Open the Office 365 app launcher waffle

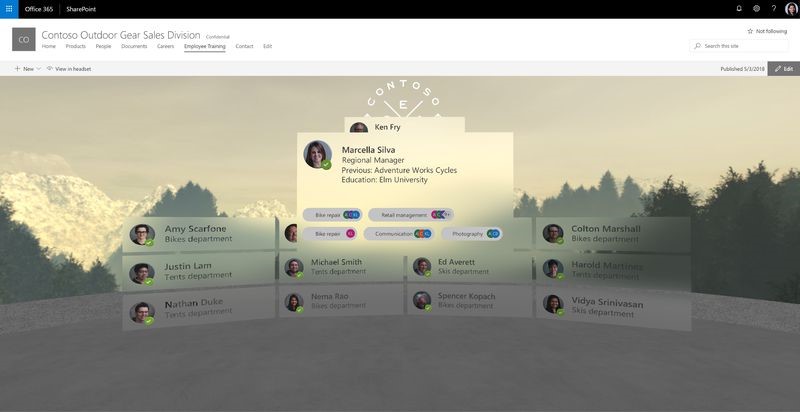click(9, 9)
